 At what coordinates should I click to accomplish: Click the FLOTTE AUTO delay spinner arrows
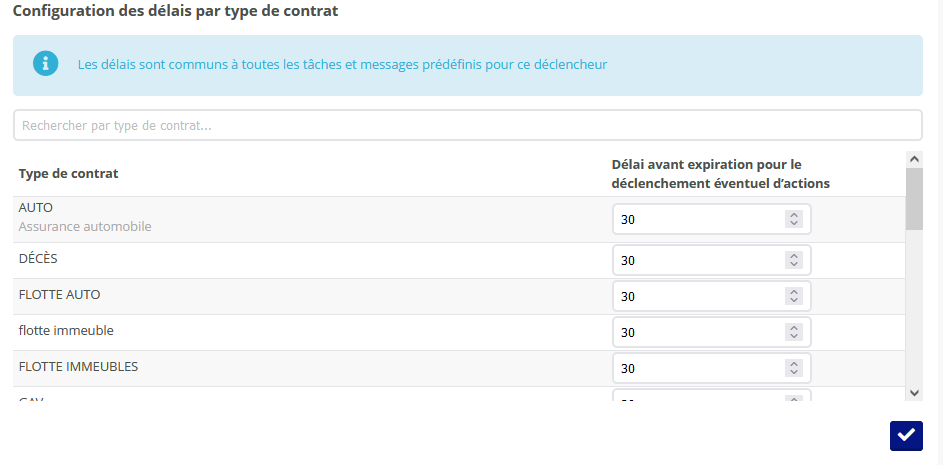click(794, 296)
